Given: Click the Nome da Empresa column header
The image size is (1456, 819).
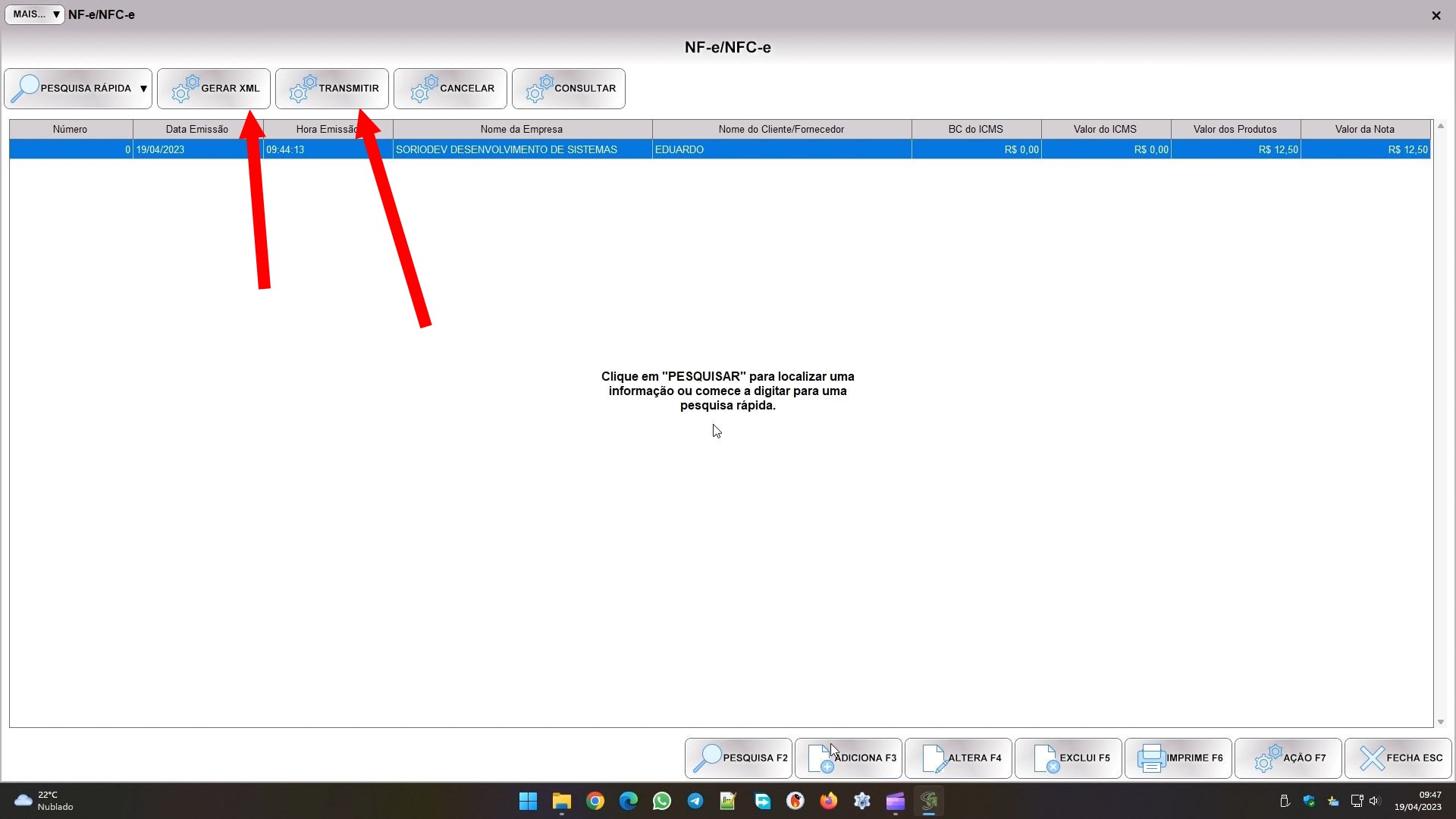Looking at the screenshot, I should 521,129.
